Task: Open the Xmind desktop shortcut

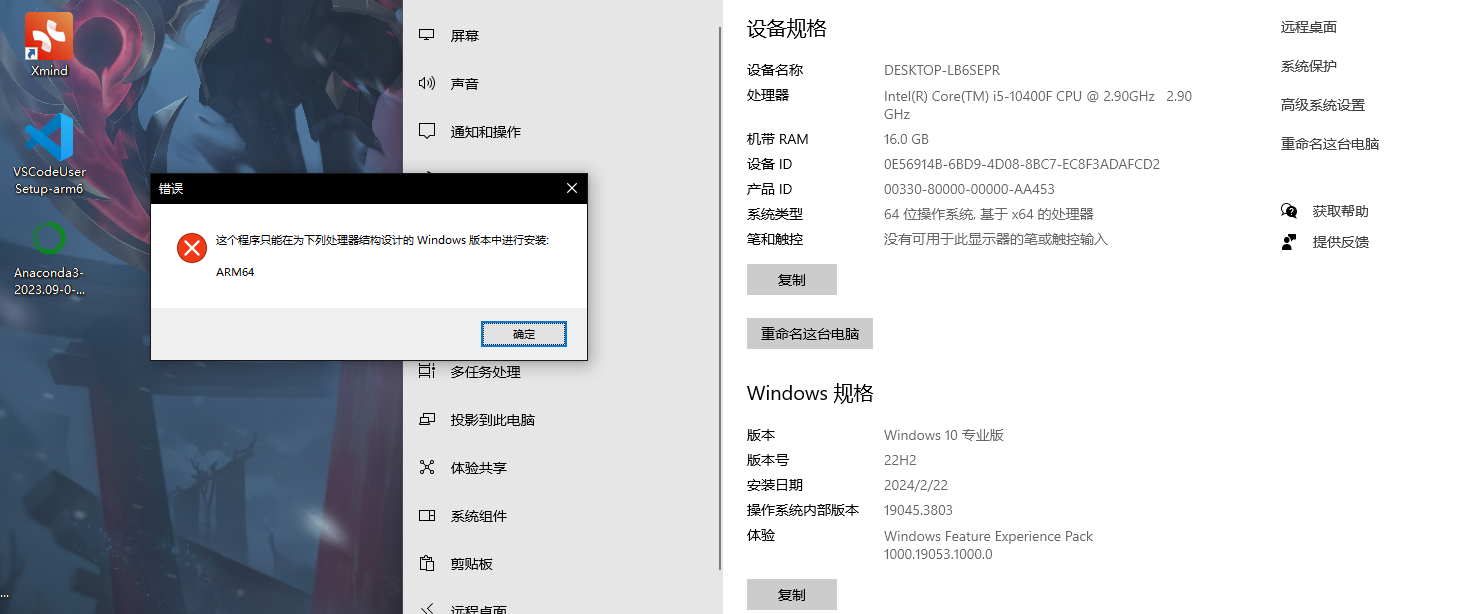Action: tap(49, 45)
